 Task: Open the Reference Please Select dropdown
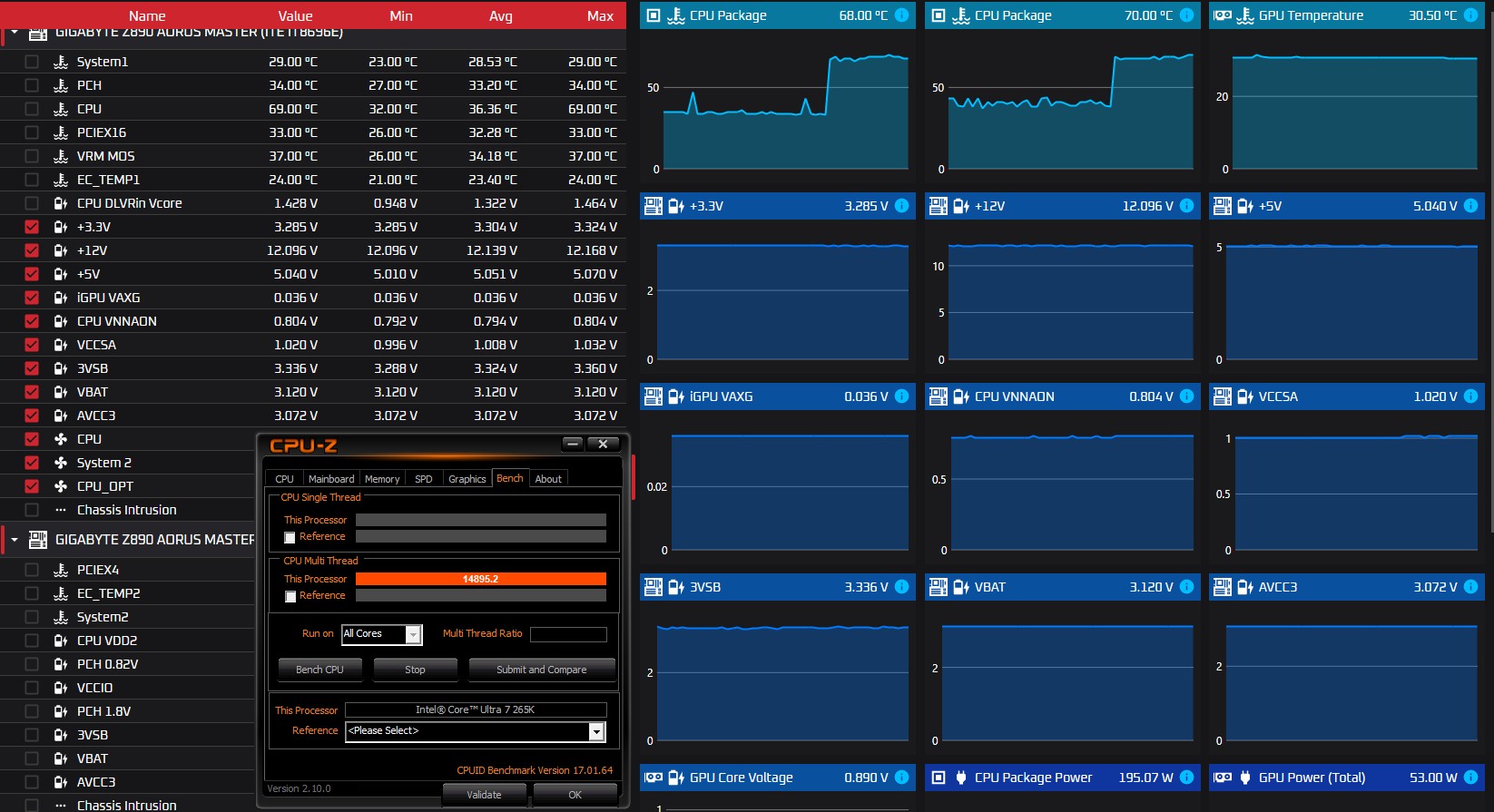596,731
